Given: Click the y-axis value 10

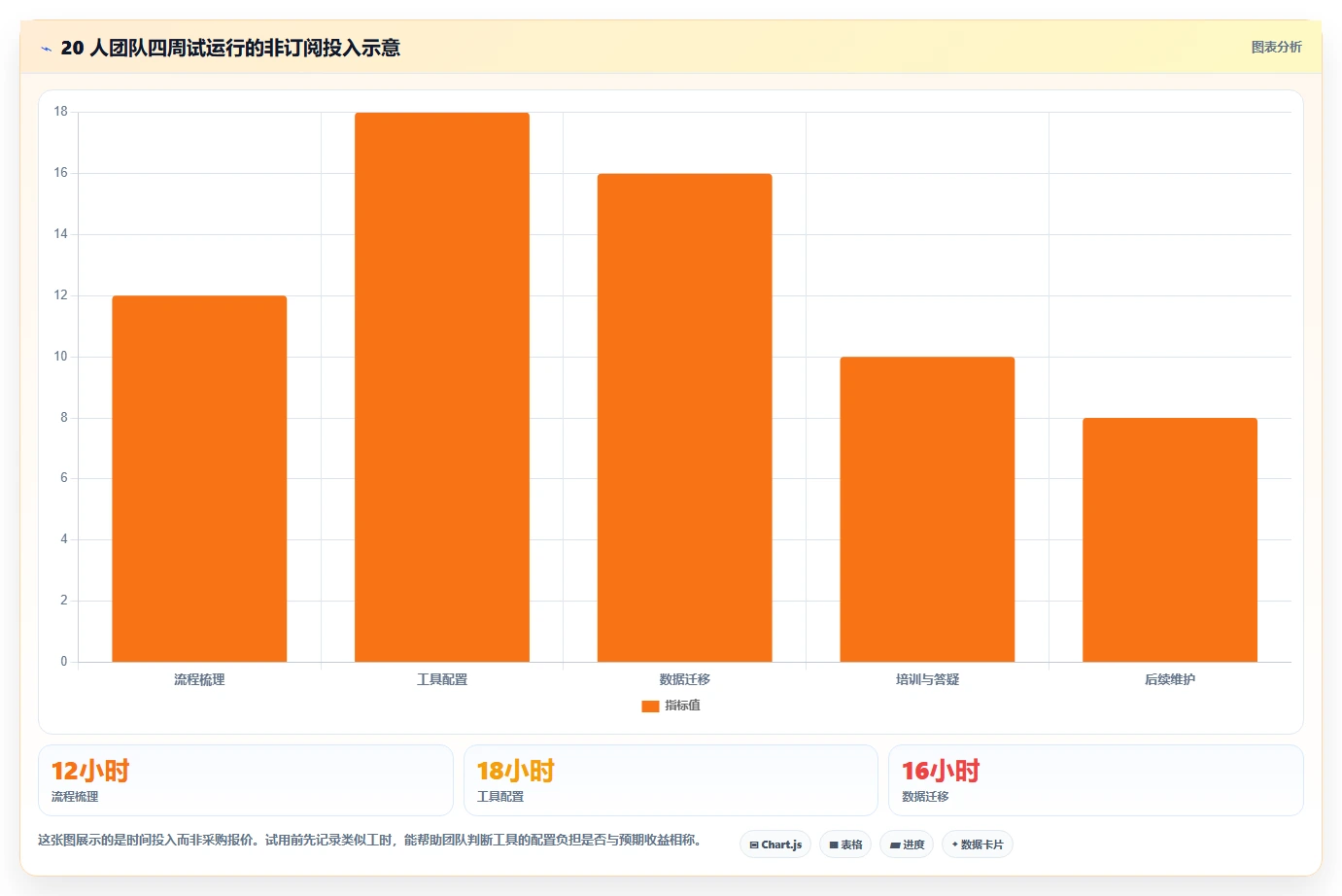Looking at the screenshot, I should [61, 357].
